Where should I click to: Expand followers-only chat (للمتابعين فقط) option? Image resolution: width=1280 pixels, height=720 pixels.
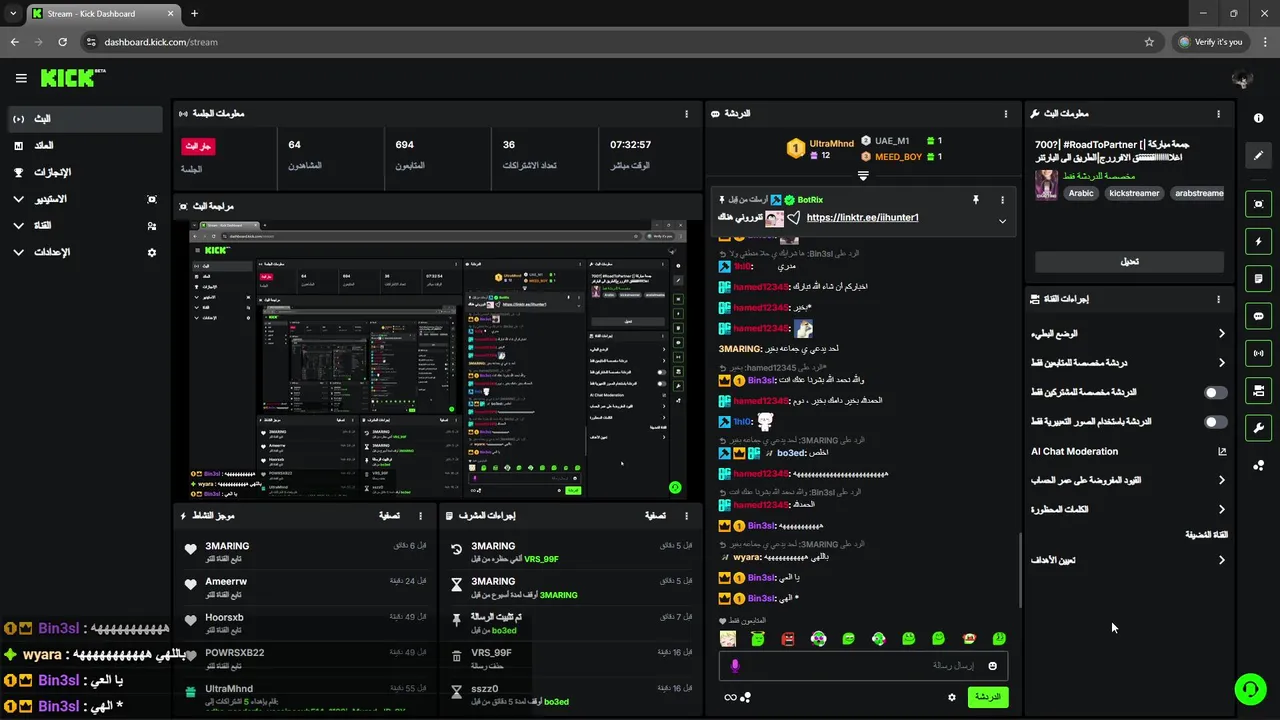(x=1221, y=363)
